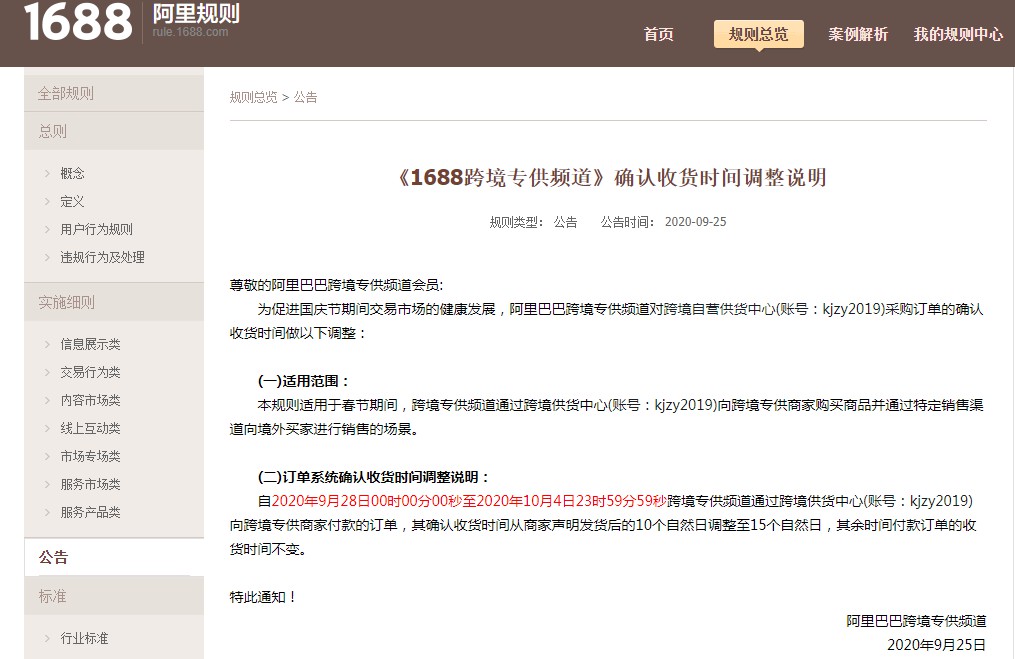Click the chevron beside 线上互动类
The width and height of the screenshot is (1015, 659).
tap(47, 428)
